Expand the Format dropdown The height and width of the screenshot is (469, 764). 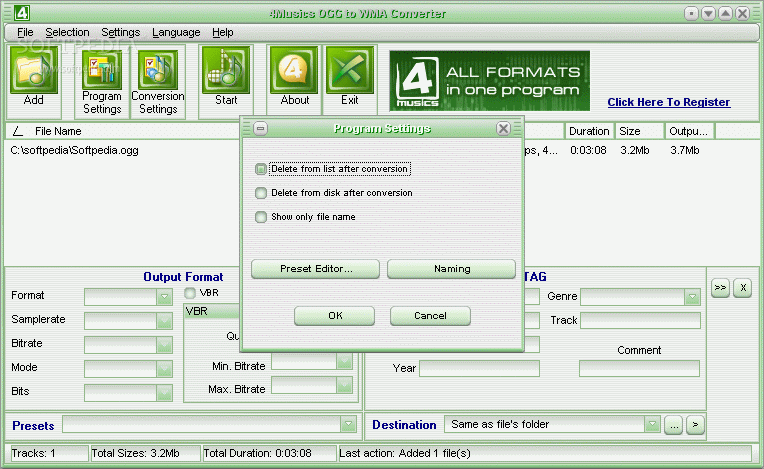(164, 297)
